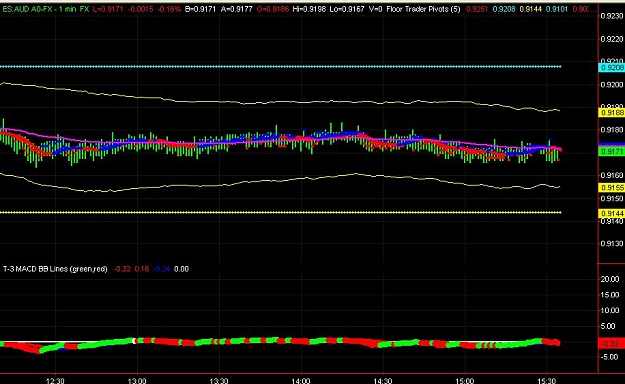Click the bid value B=0.9171
625x384 pixels.
[200, 8]
